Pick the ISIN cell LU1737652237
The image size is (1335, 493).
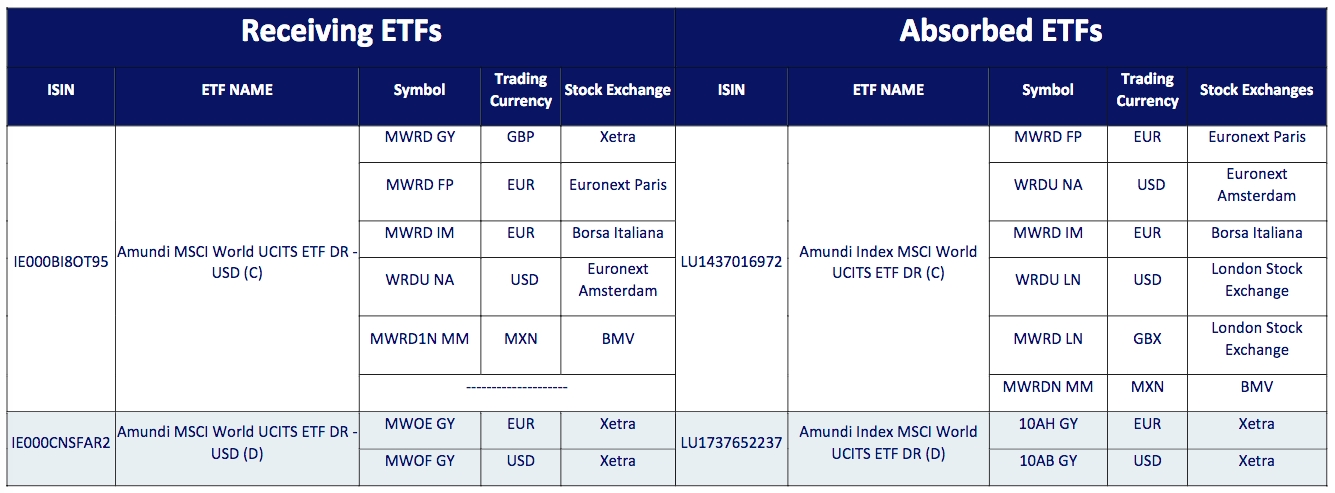pos(731,442)
